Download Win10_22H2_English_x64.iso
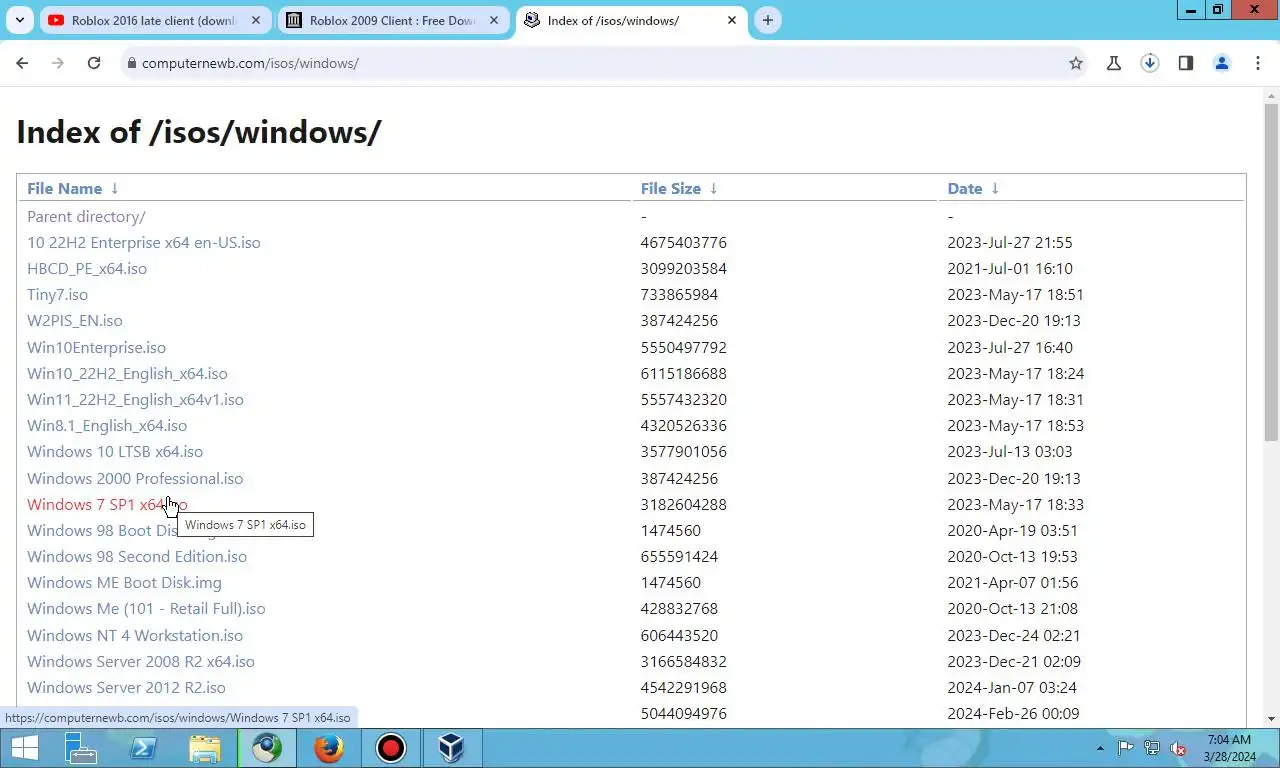The width and height of the screenshot is (1280, 768). 127,373
